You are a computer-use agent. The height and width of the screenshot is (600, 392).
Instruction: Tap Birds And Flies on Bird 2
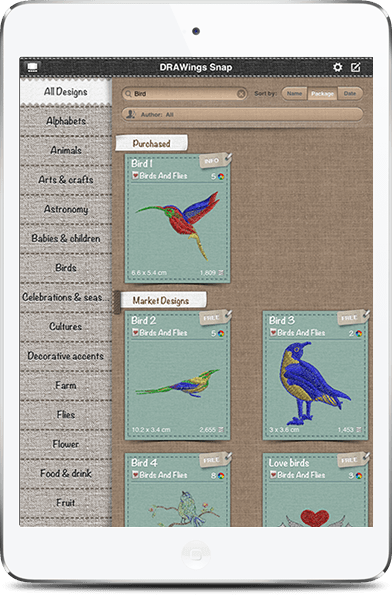coord(163,333)
